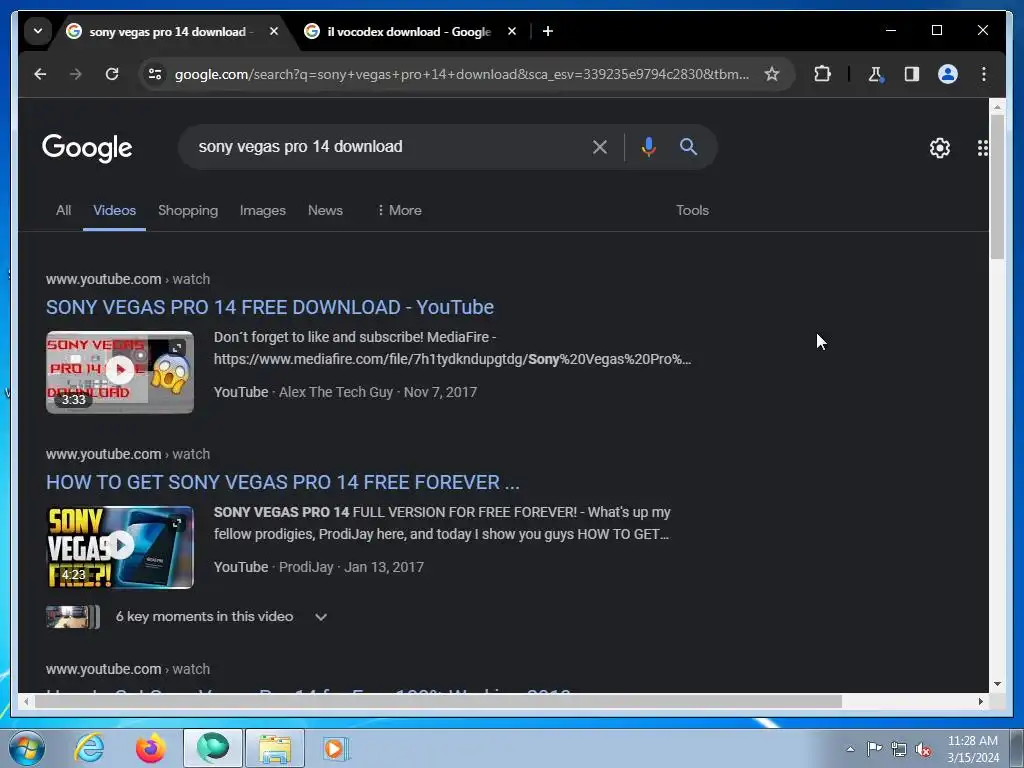
Task: Click first result's www.youtube.com breadcrumb
Action: pos(103,279)
